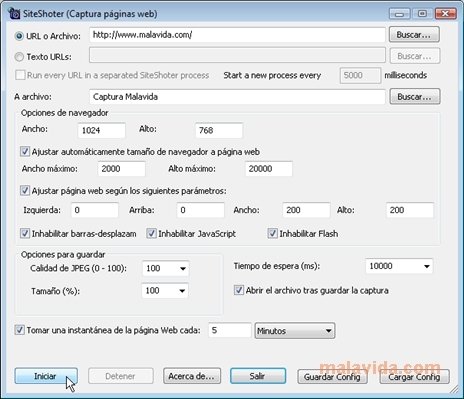Click the 'Opciones para guardar' group label
Viewport: 464px width, 399px height.
pos(63,255)
